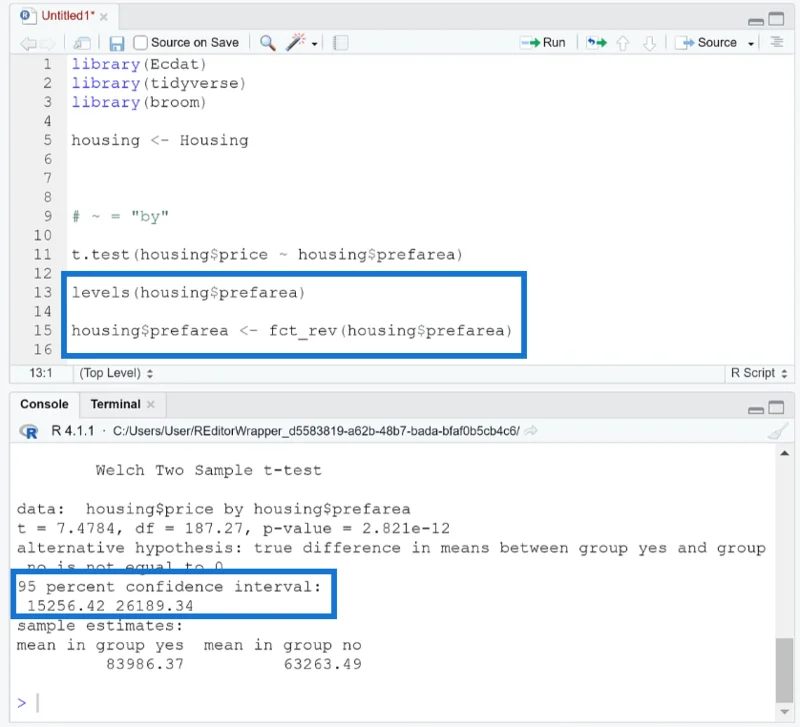
Task: Close the Untitled1 tab
Action: [104, 17]
